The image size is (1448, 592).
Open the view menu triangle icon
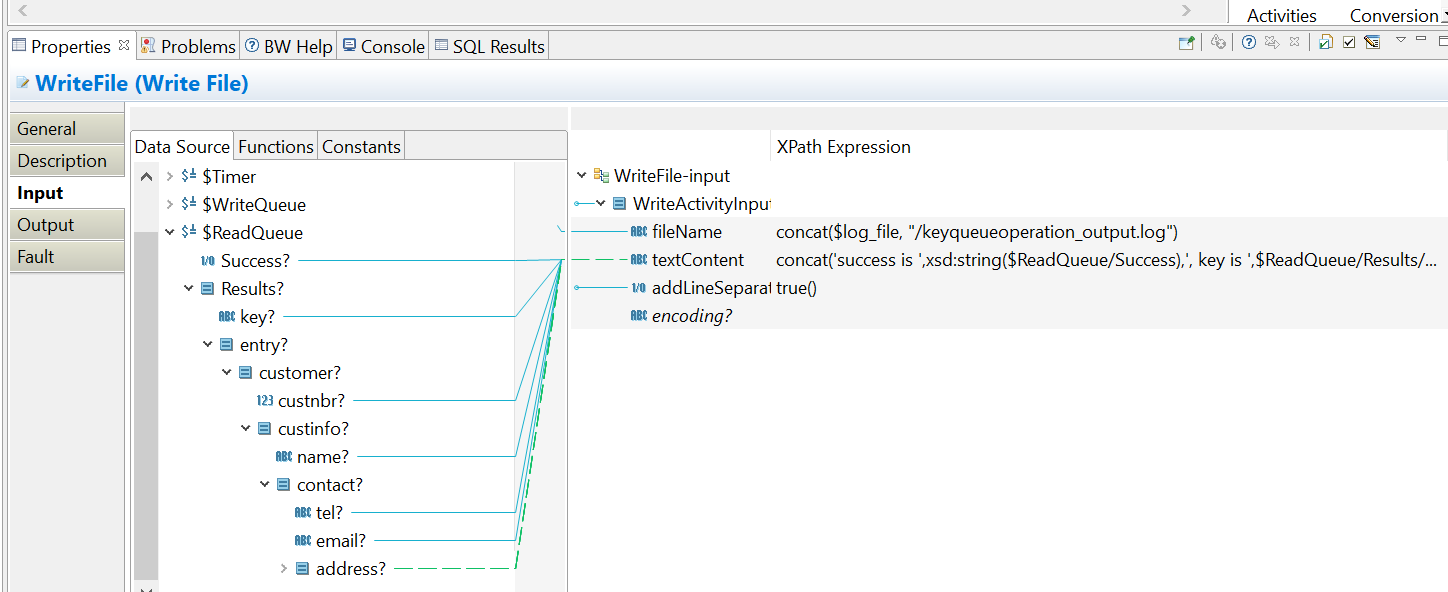1401,41
